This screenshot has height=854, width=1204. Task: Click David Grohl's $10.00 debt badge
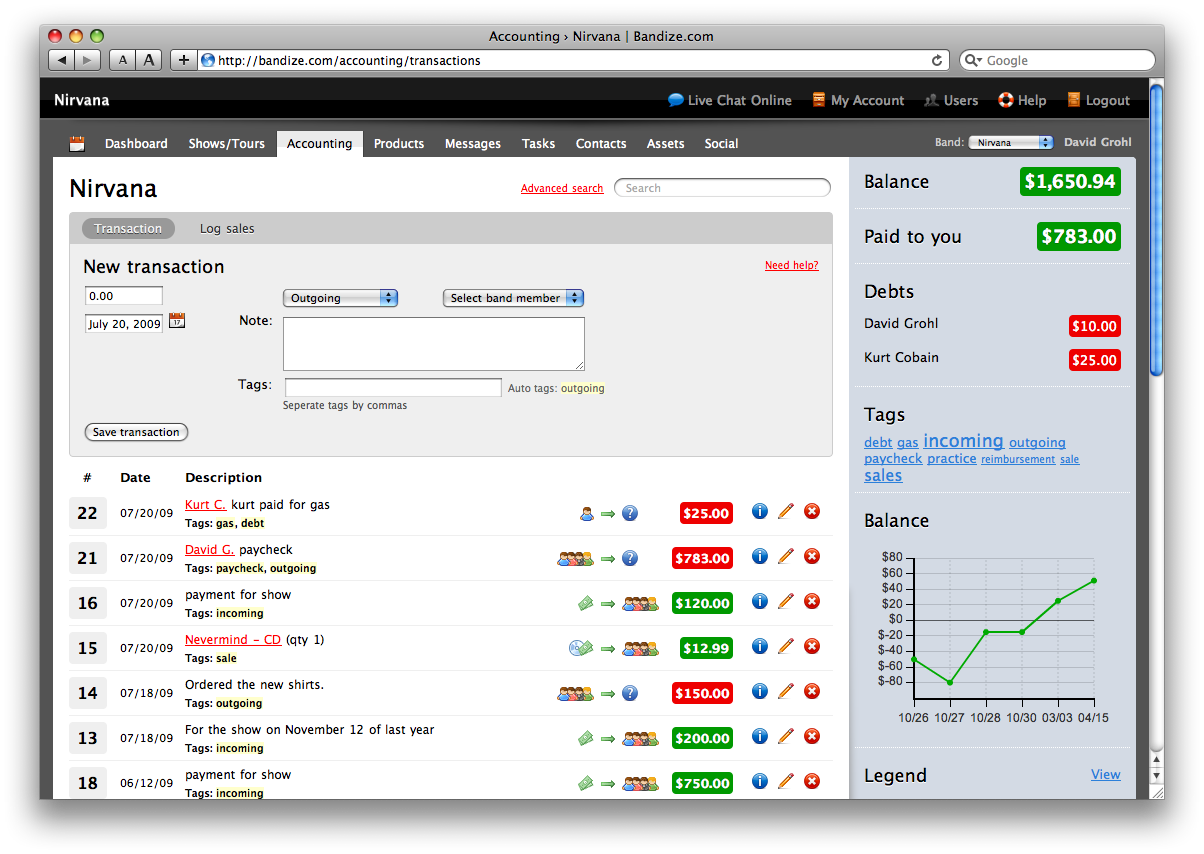pyautogui.click(x=1095, y=326)
